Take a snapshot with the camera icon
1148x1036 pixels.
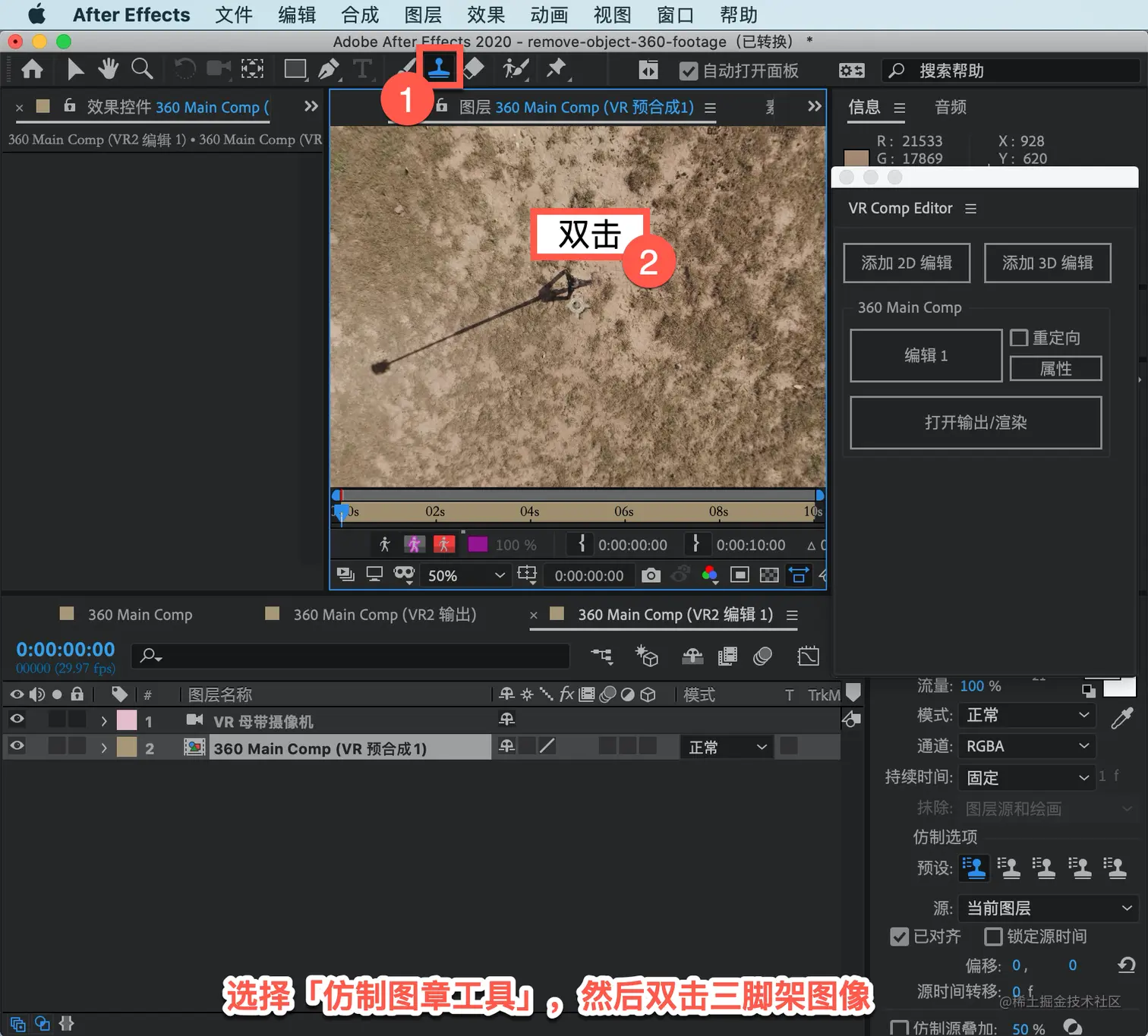651,575
